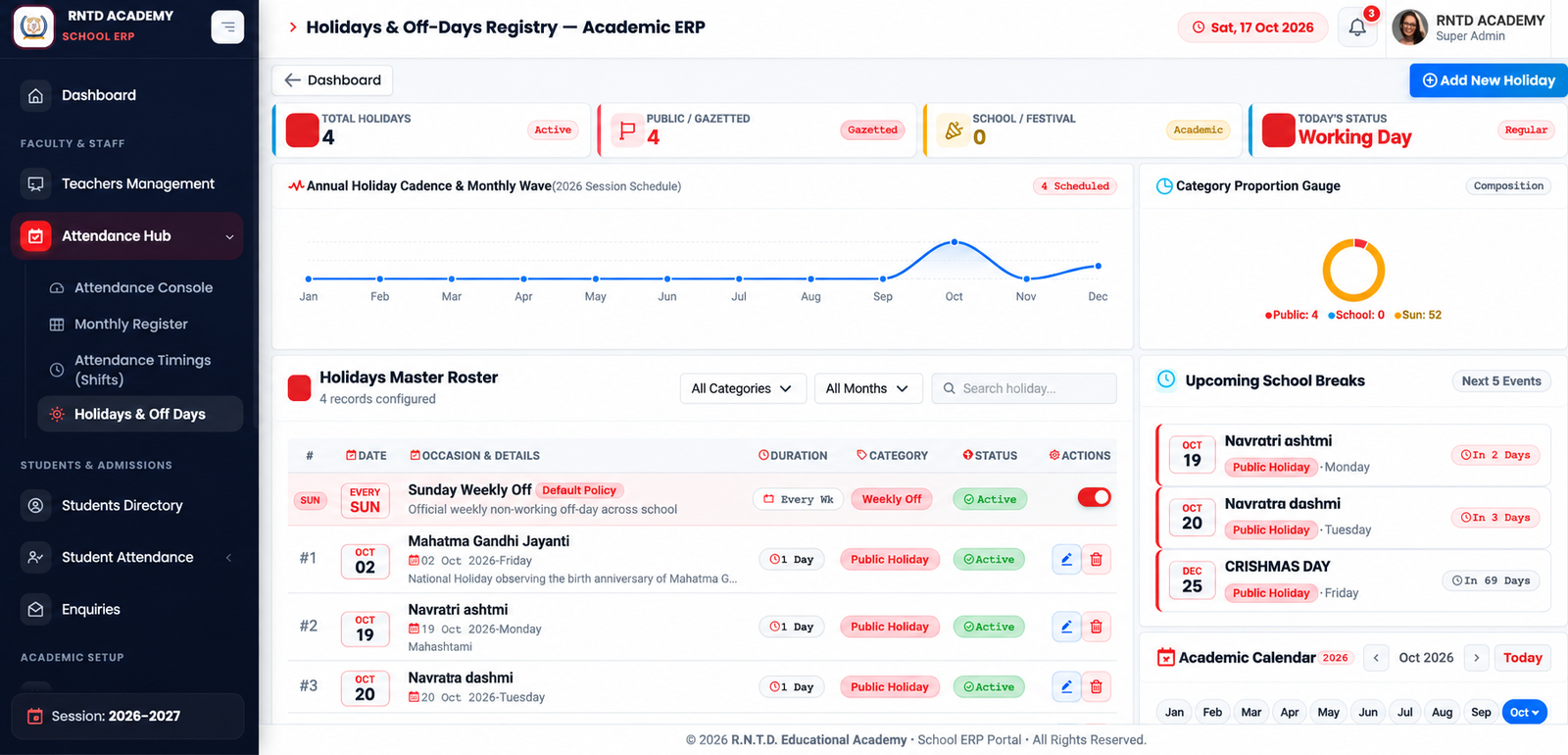1568x755 pixels.
Task: Select Sep month chip in calendar
Action: click(x=1481, y=712)
